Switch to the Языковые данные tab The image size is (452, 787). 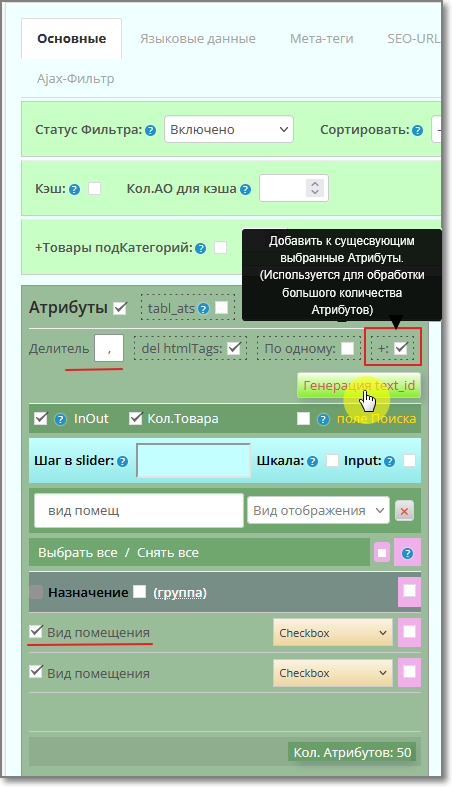[x=198, y=39]
